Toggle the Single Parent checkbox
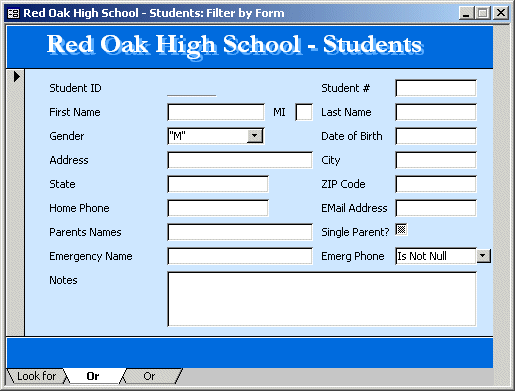The image size is (515, 391). point(401,229)
